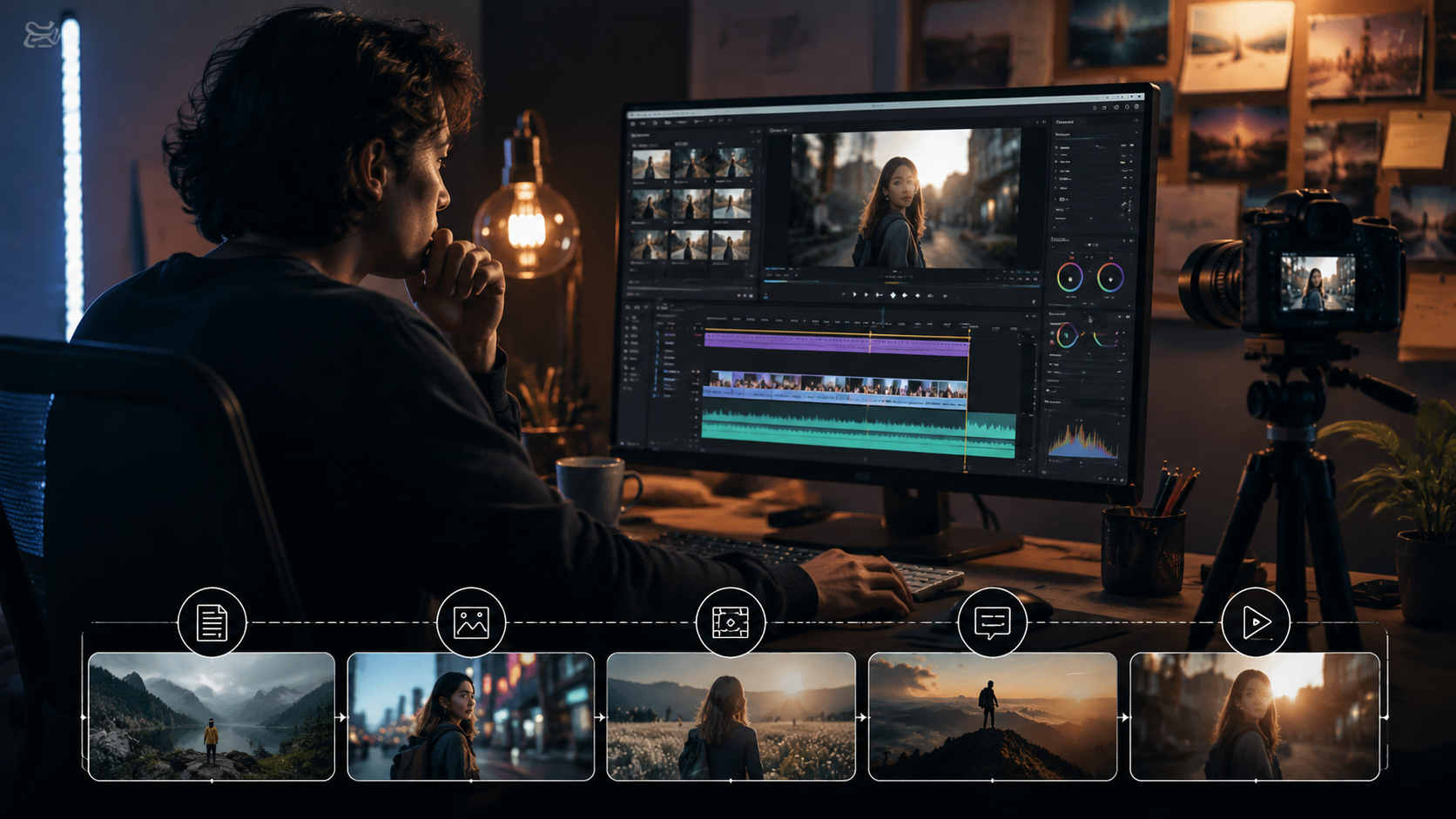Click the play triangle step icon

point(1256,622)
